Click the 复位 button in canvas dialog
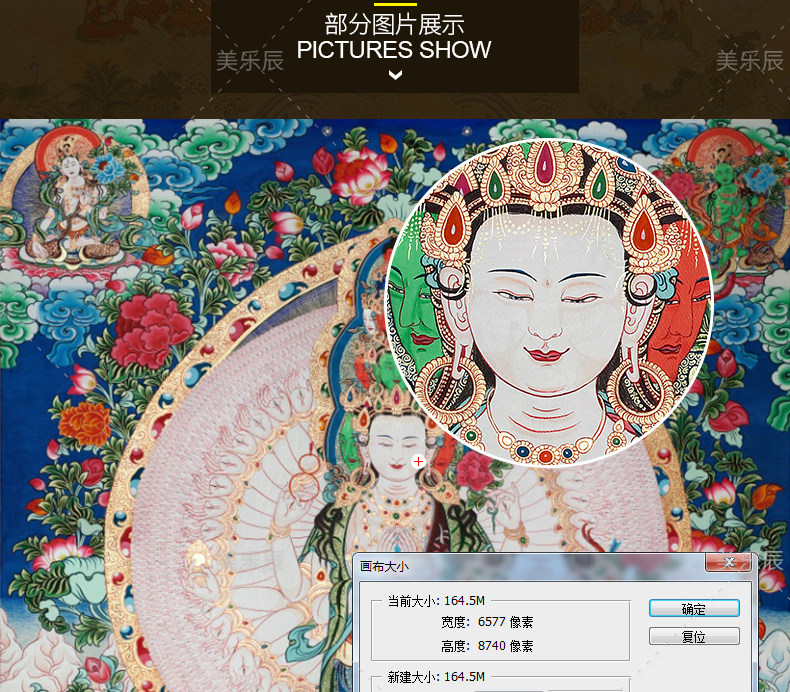 tap(694, 637)
